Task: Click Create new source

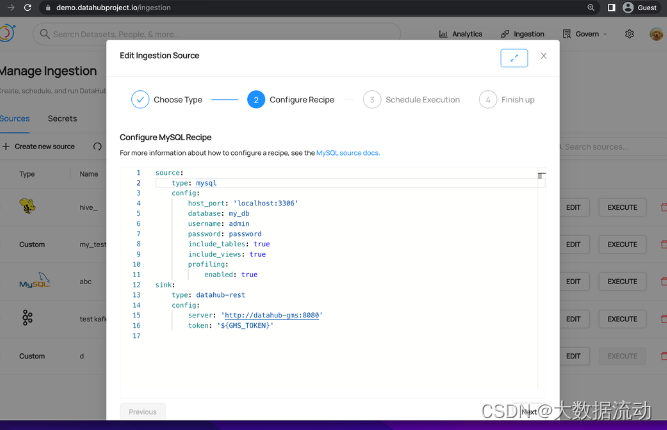Action: [x=38, y=146]
